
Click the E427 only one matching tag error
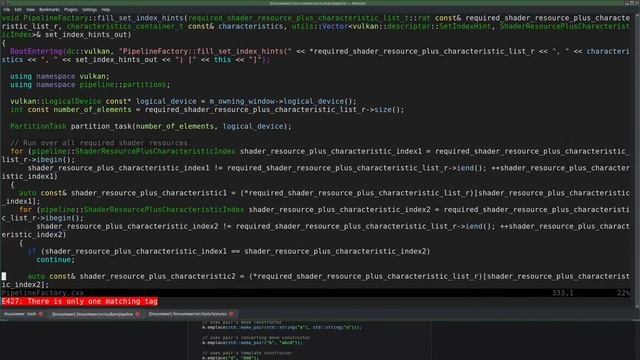tap(80, 301)
